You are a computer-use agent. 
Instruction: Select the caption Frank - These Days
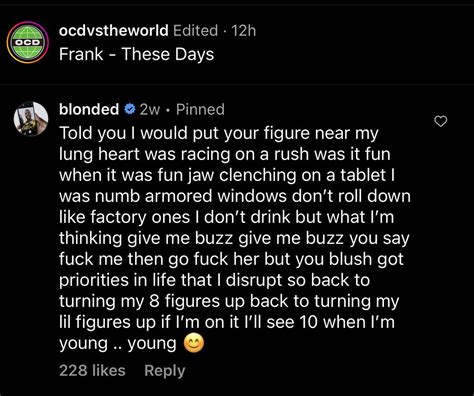point(137,54)
